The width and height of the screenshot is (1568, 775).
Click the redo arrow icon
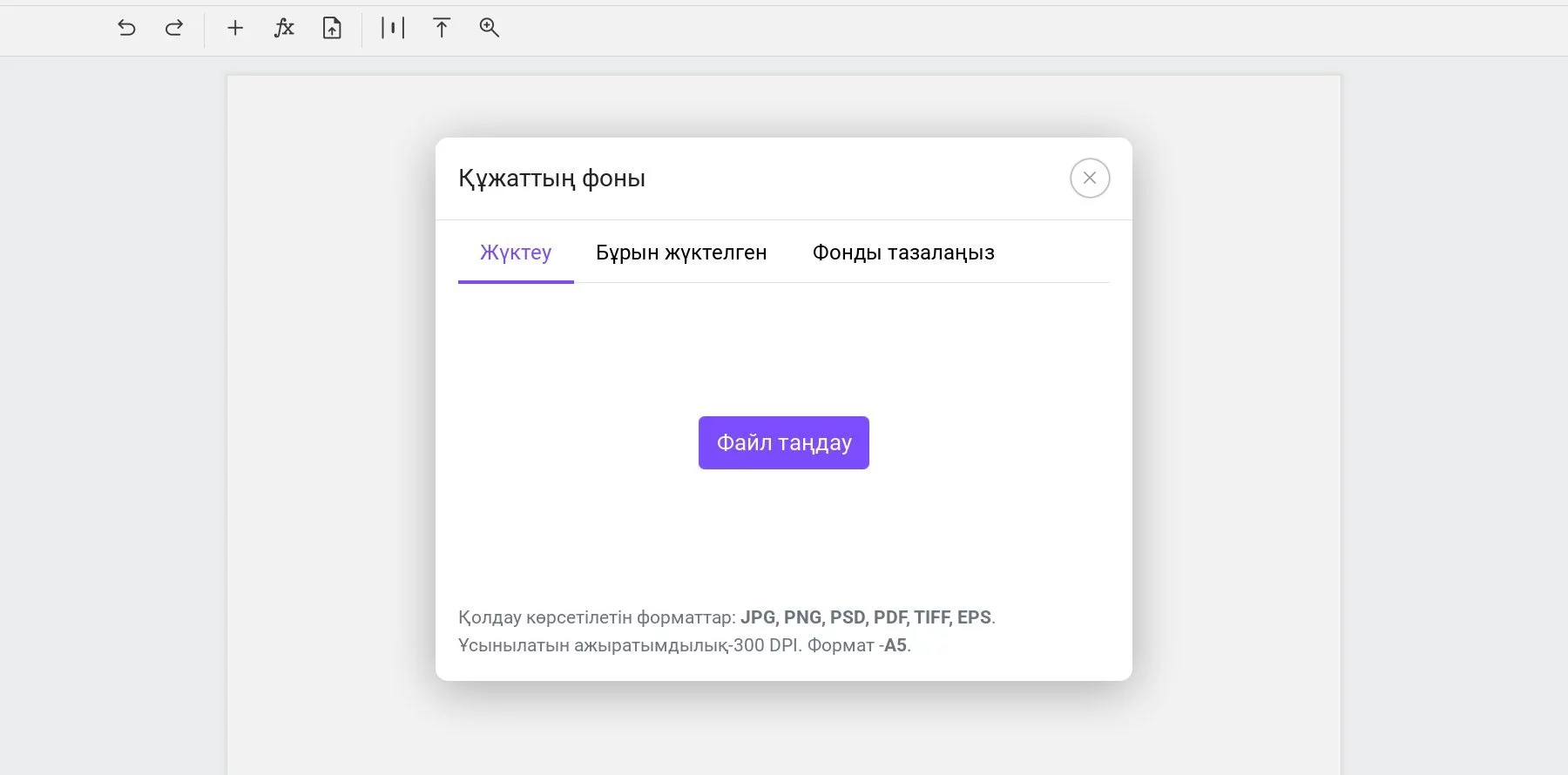pos(174,28)
